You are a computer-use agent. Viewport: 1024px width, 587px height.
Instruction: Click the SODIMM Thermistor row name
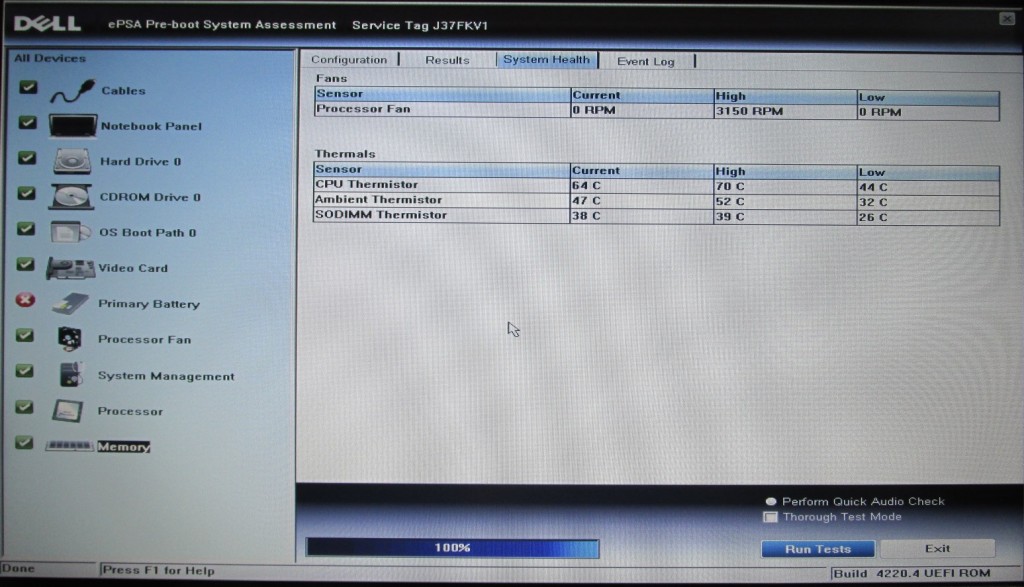pyautogui.click(x=381, y=215)
